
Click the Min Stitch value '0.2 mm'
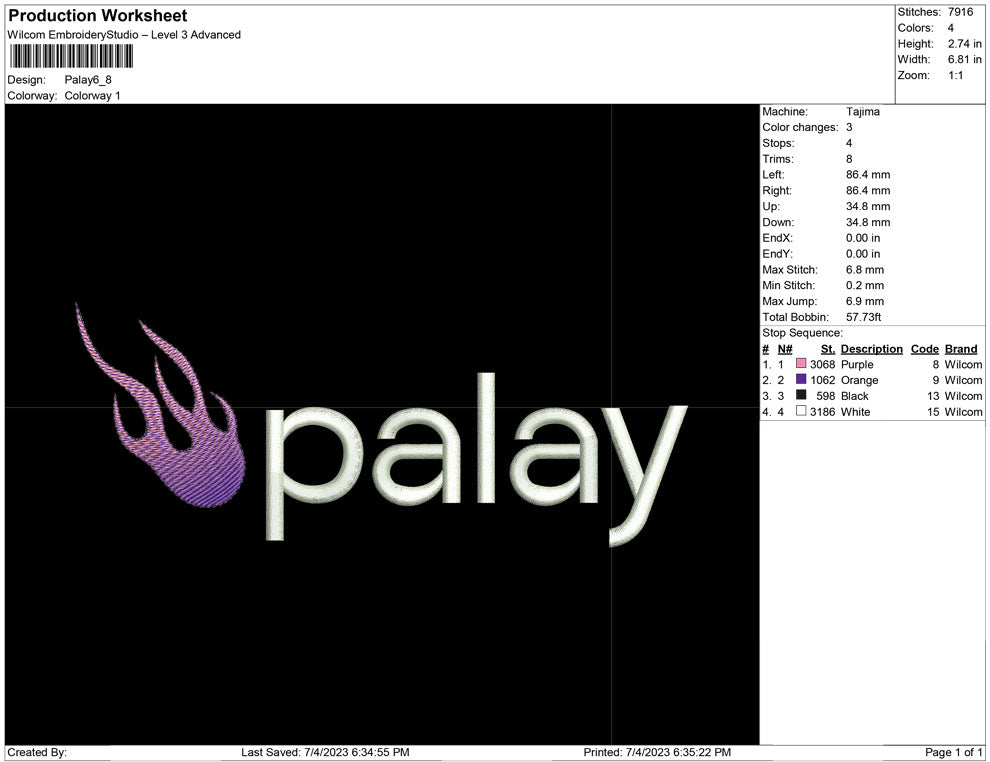pos(865,285)
